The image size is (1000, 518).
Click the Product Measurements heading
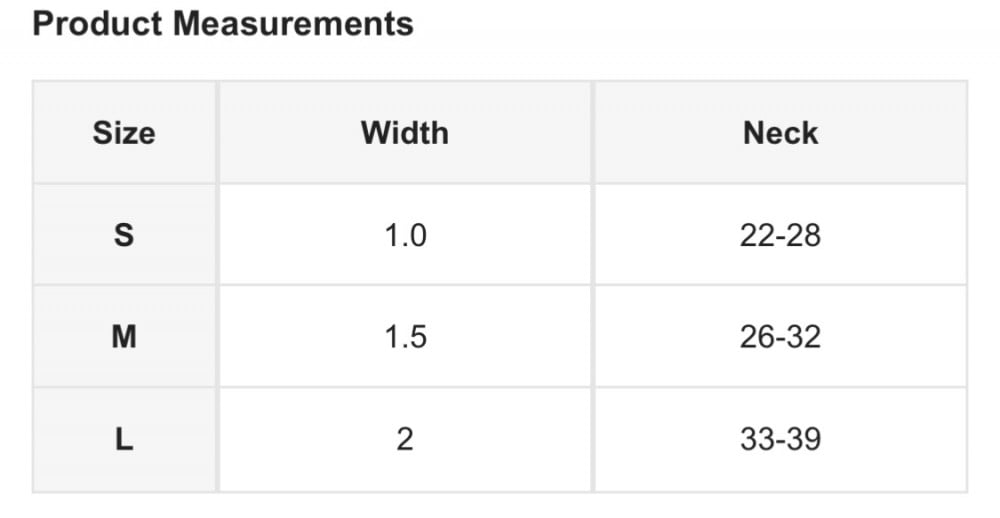click(222, 24)
